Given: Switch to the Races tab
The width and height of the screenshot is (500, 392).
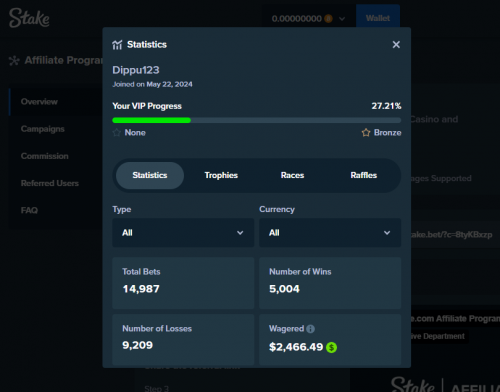Looking at the screenshot, I should pos(292,175).
